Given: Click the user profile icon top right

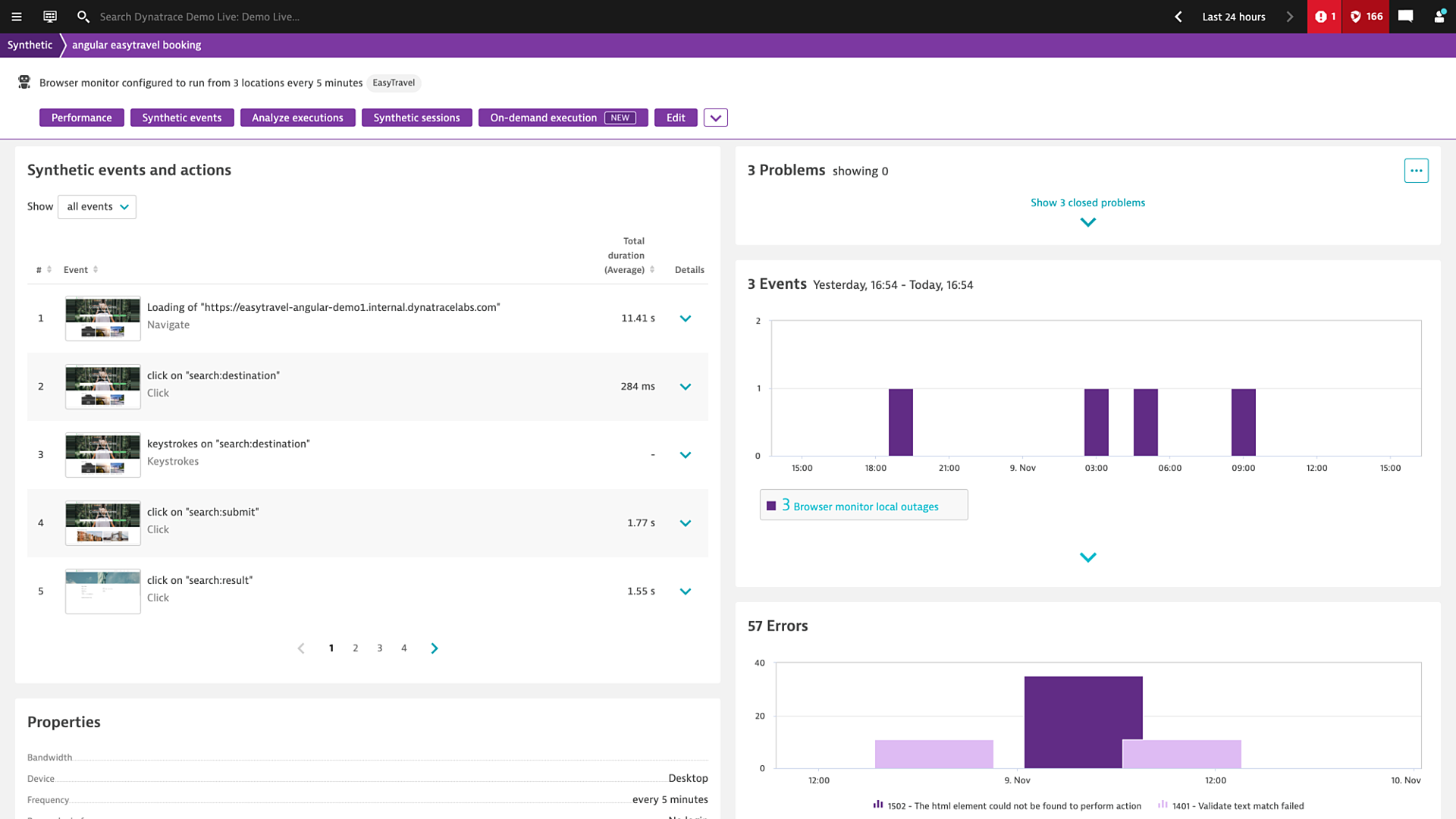Looking at the screenshot, I should (1439, 16).
